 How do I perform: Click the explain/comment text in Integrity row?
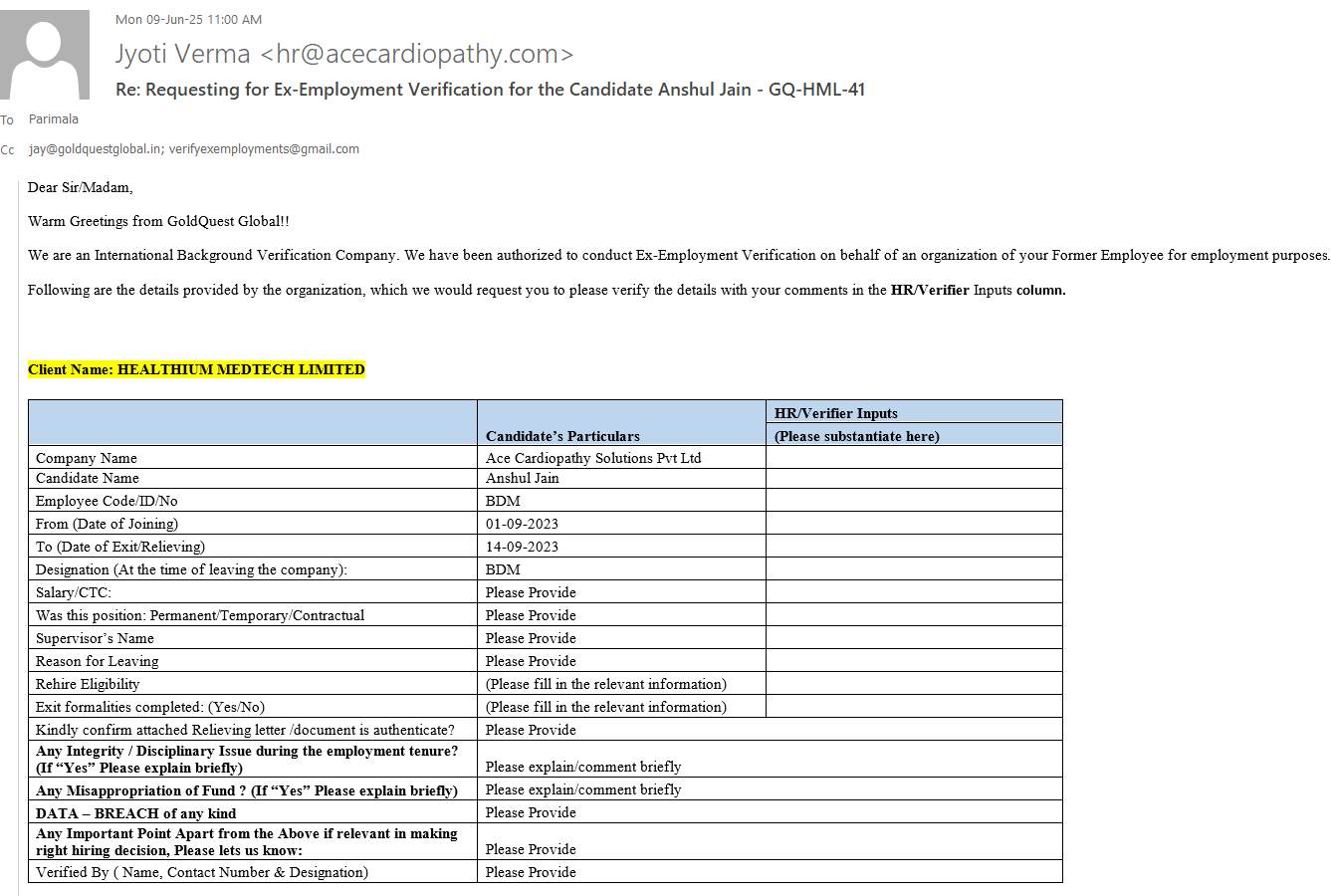583,767
